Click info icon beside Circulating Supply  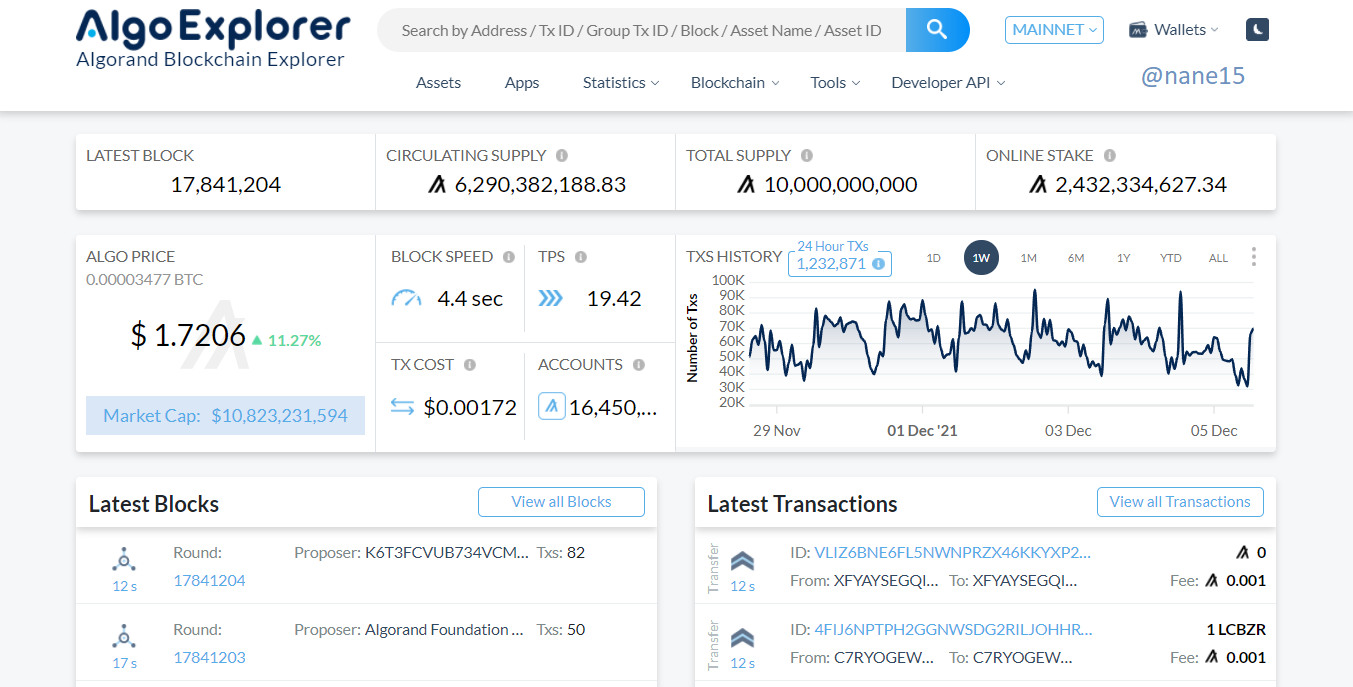pos(562,156)
